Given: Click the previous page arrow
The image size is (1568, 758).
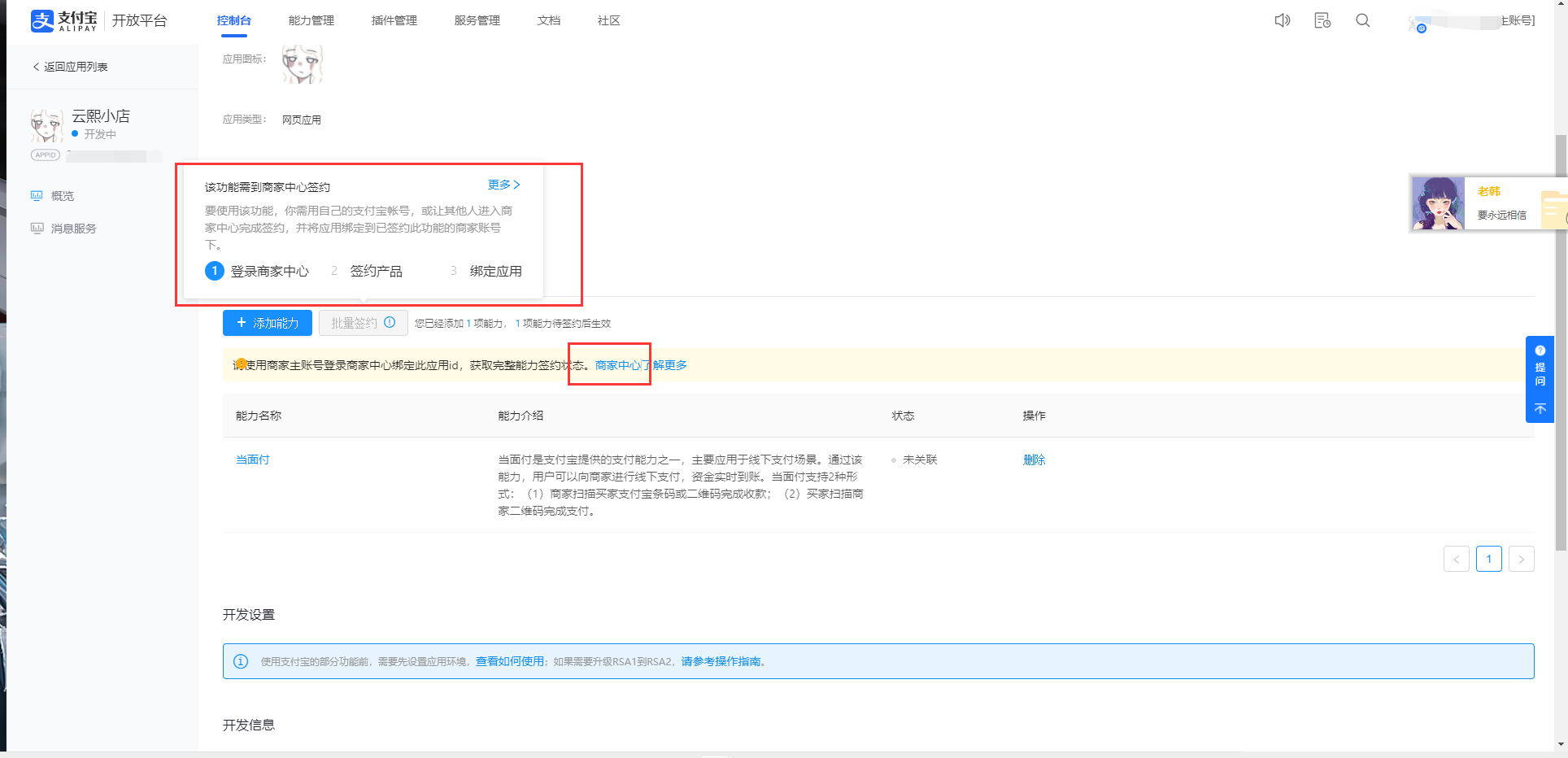Looking at the screenshot, I should click(1457, 559).
